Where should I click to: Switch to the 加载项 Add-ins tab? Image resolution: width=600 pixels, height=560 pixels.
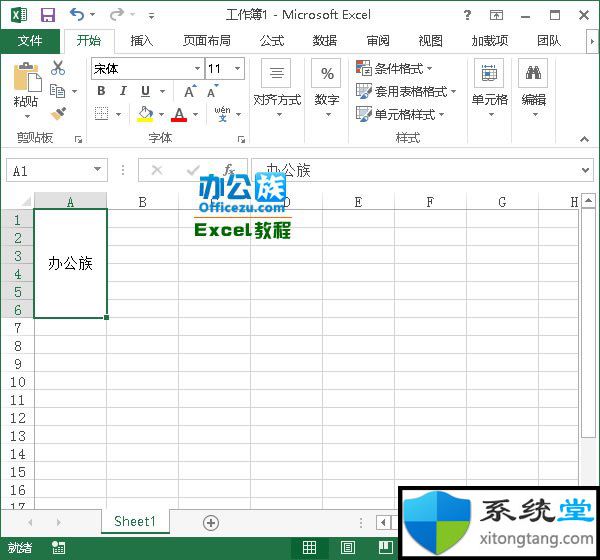[x=490, y=41]
